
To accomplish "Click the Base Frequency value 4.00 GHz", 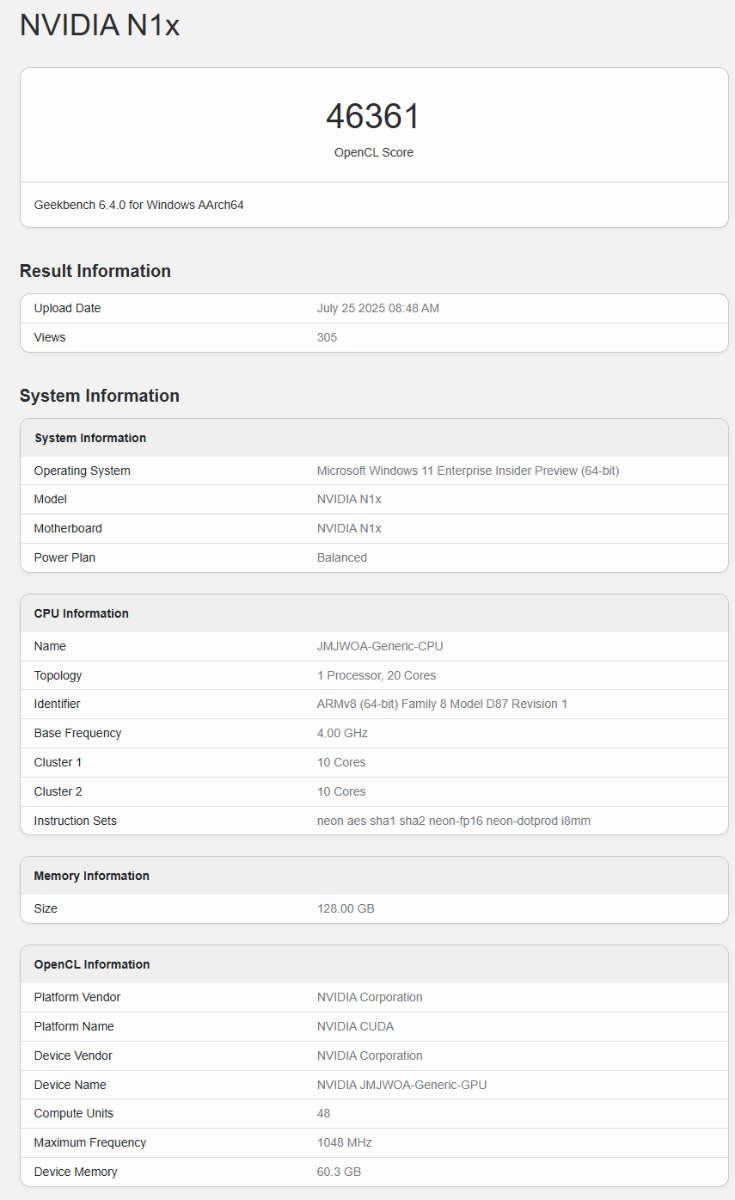I will tap(342, 733).
